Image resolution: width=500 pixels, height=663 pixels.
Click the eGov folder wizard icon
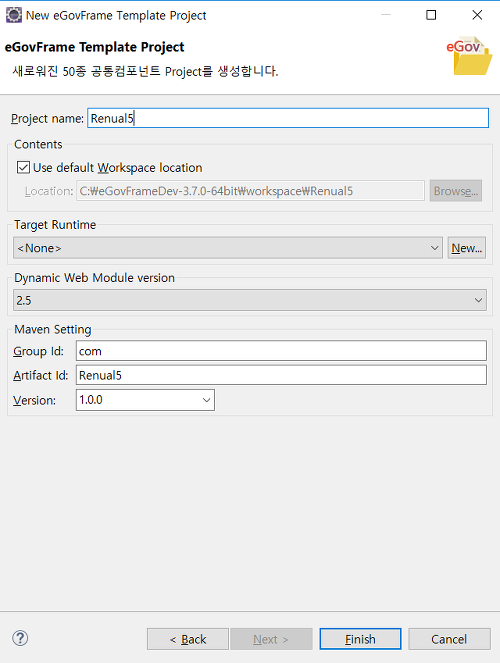click(470, 56)
